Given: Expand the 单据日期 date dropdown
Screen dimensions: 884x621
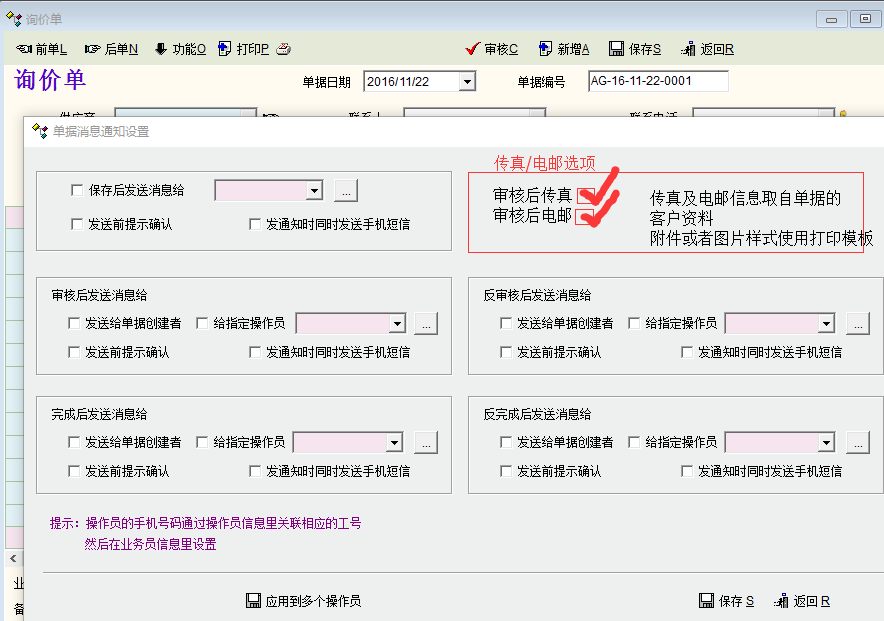Looking at the screenshot, I should (x=466, y=82).
